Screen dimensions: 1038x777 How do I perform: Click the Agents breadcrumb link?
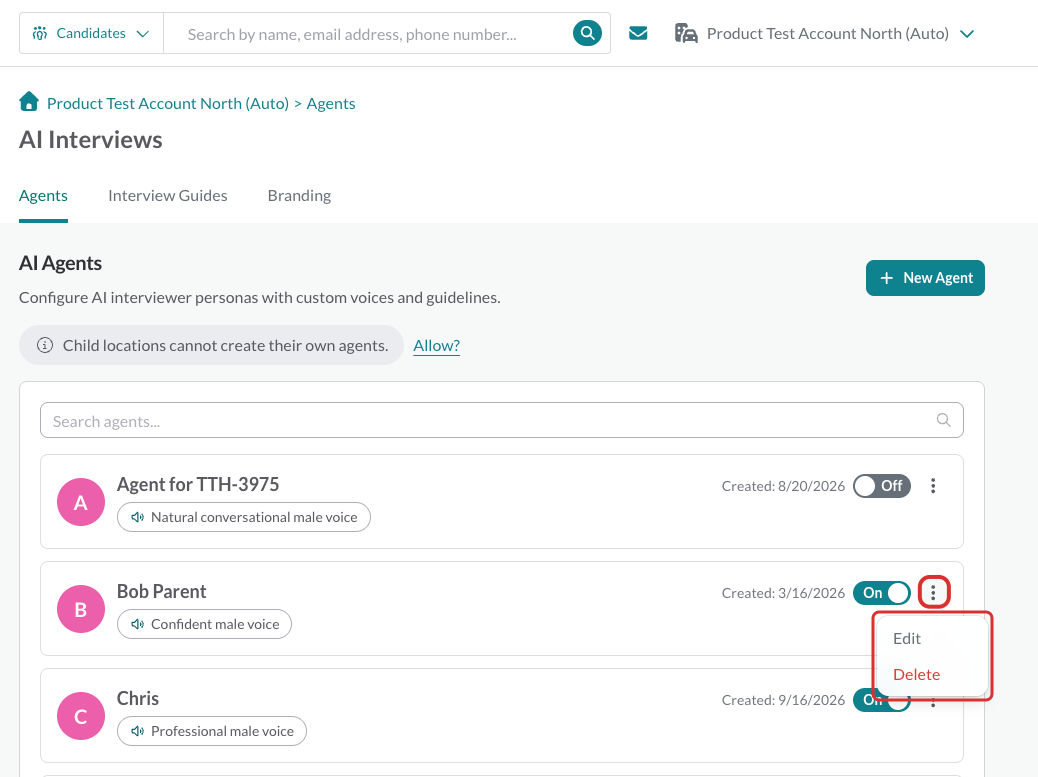pyautogui.click(x=331, y=103)
